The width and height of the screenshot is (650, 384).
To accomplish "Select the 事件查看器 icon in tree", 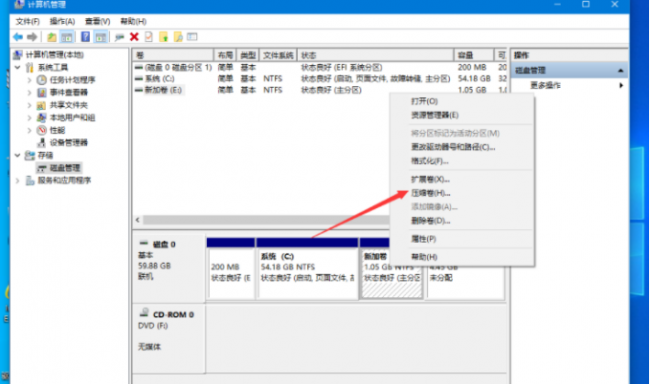I will pyautogui.click(x=41, y=92).
